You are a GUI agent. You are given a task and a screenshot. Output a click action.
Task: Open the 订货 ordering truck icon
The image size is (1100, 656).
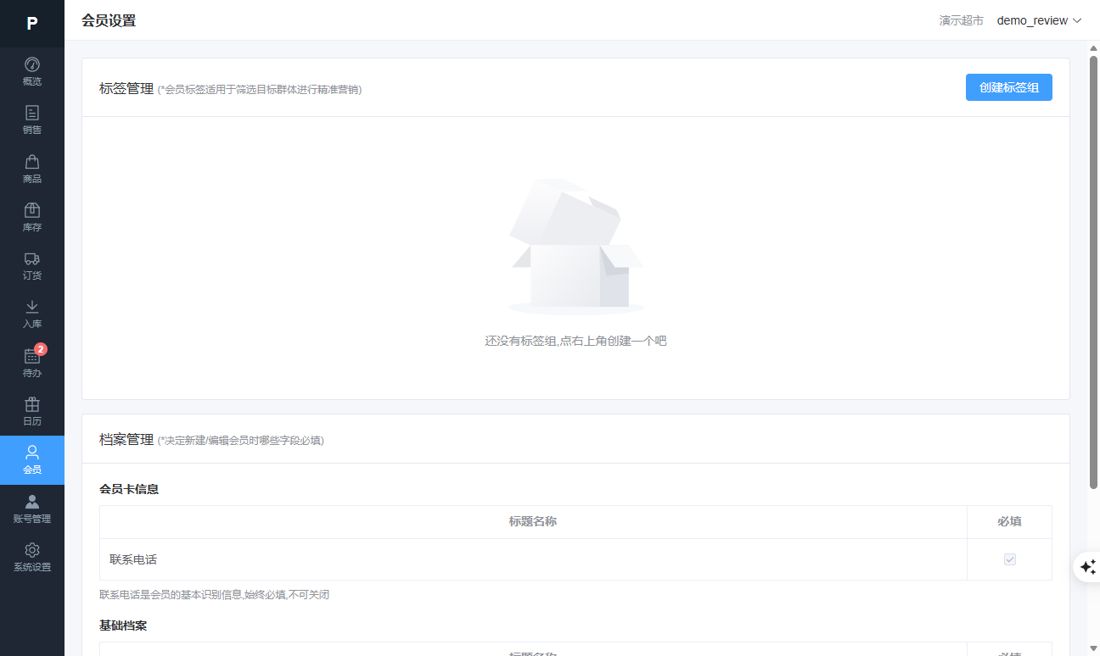[32, 266]
